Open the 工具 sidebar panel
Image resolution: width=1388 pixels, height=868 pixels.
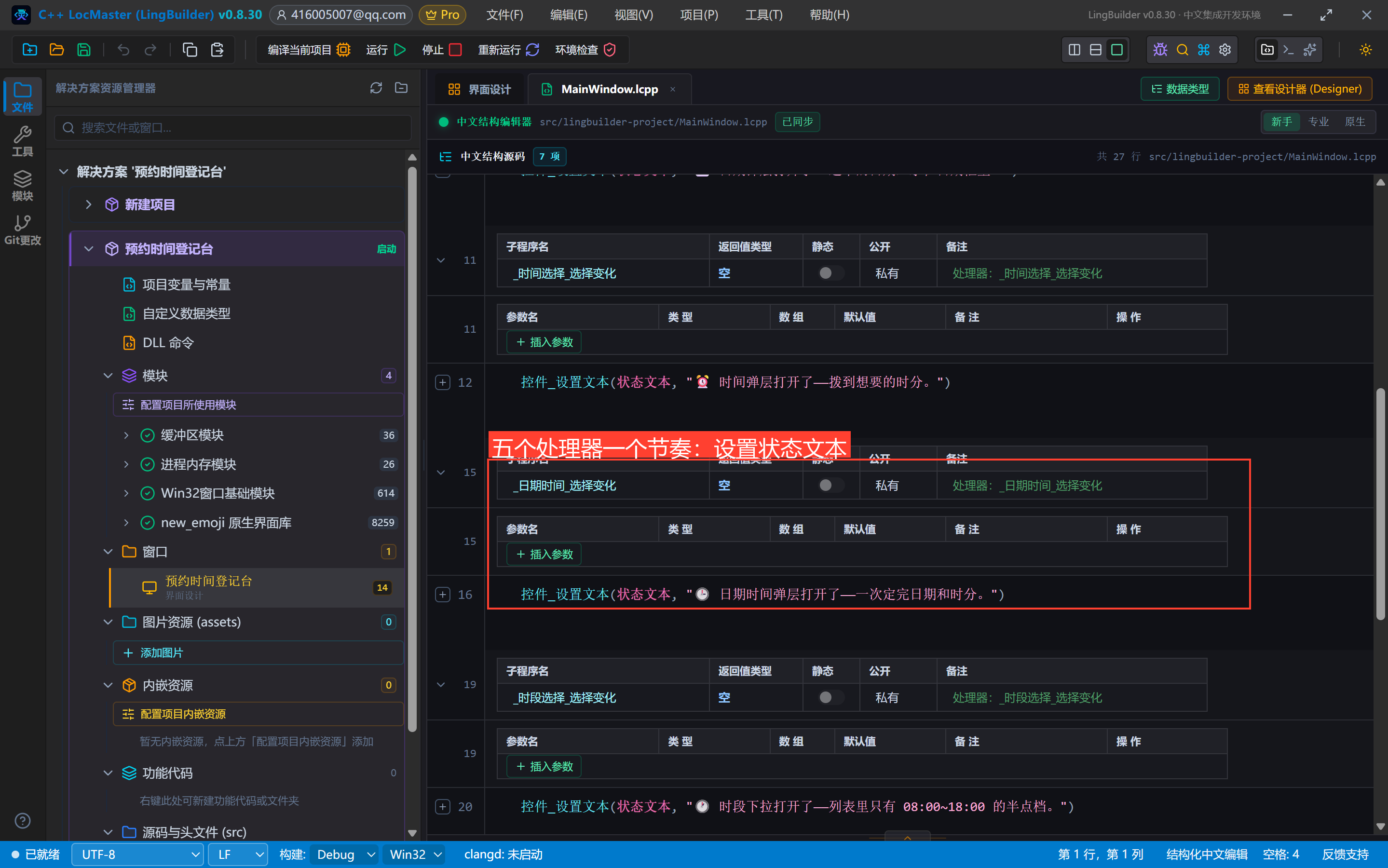point(22,141)
